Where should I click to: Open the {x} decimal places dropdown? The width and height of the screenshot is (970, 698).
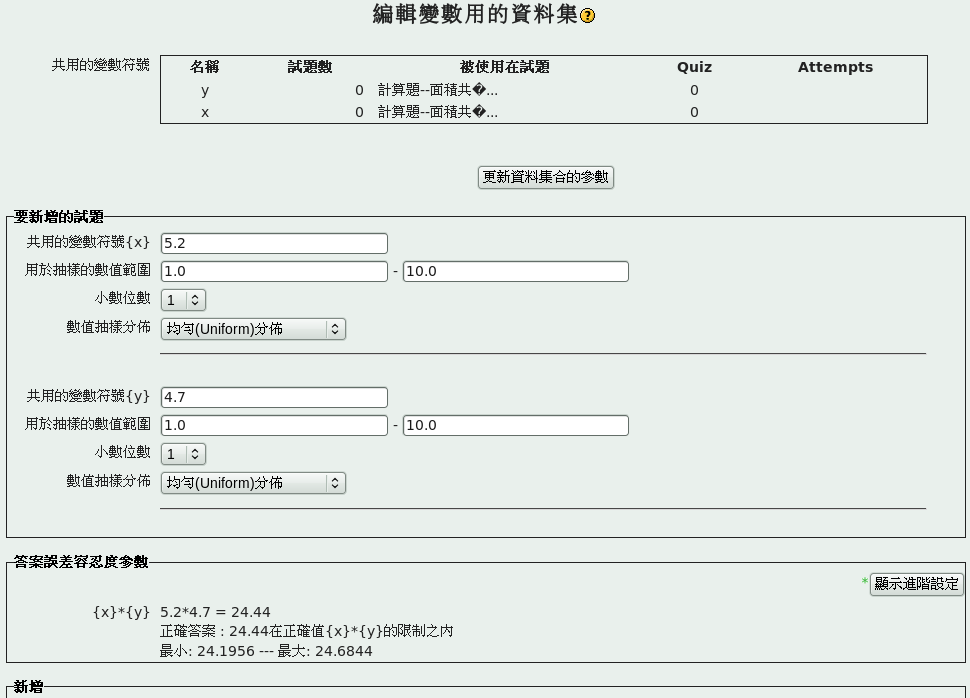[x=183, y=300]
